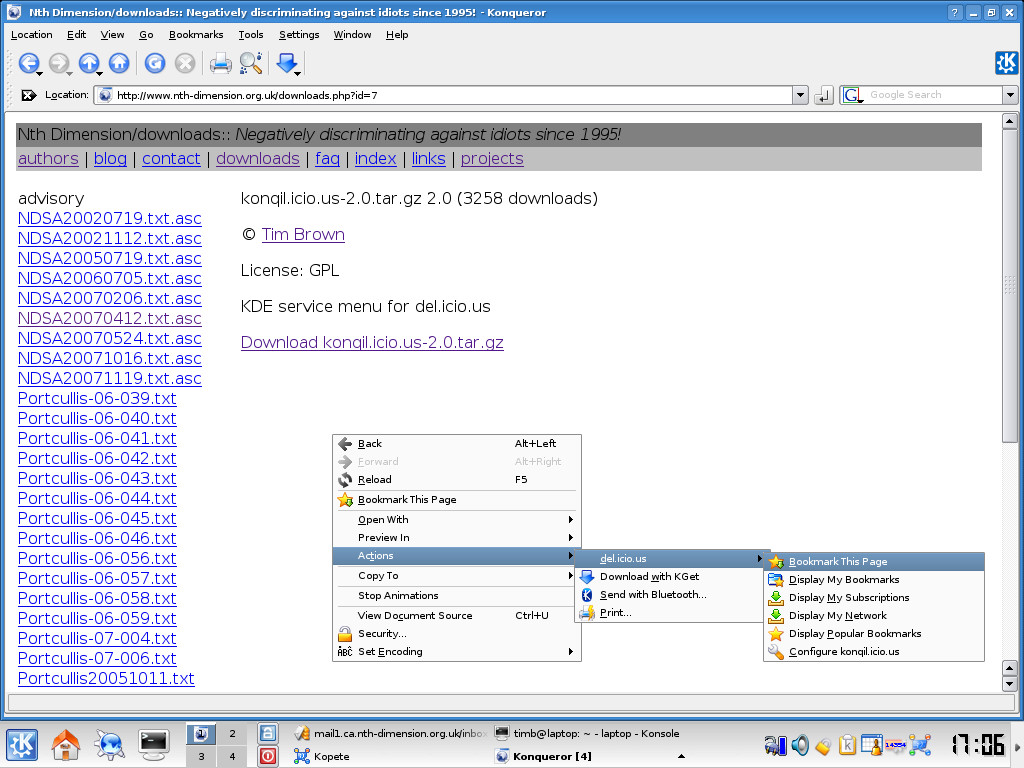Expand the Open With submenu

point(456,520)
